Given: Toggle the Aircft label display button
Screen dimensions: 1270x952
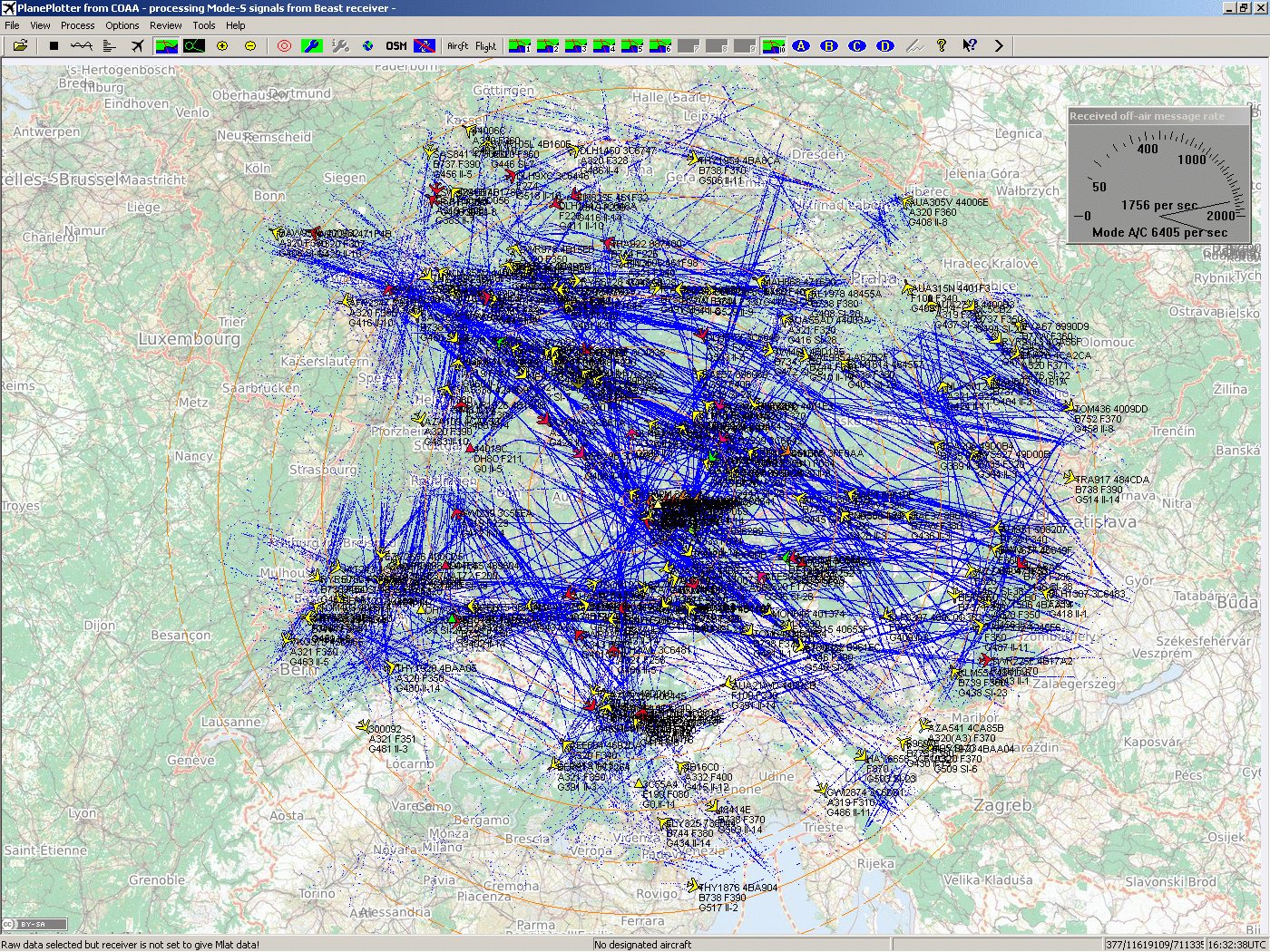Looking at the screenshot, I should coord(458,45).
